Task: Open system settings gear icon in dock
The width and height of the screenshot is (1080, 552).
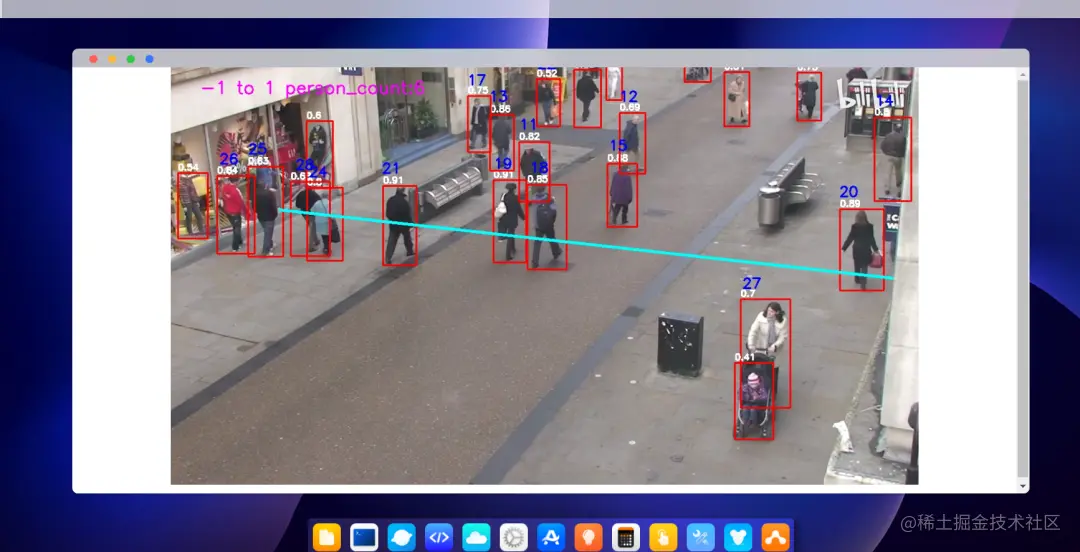Action: point(513,537)
